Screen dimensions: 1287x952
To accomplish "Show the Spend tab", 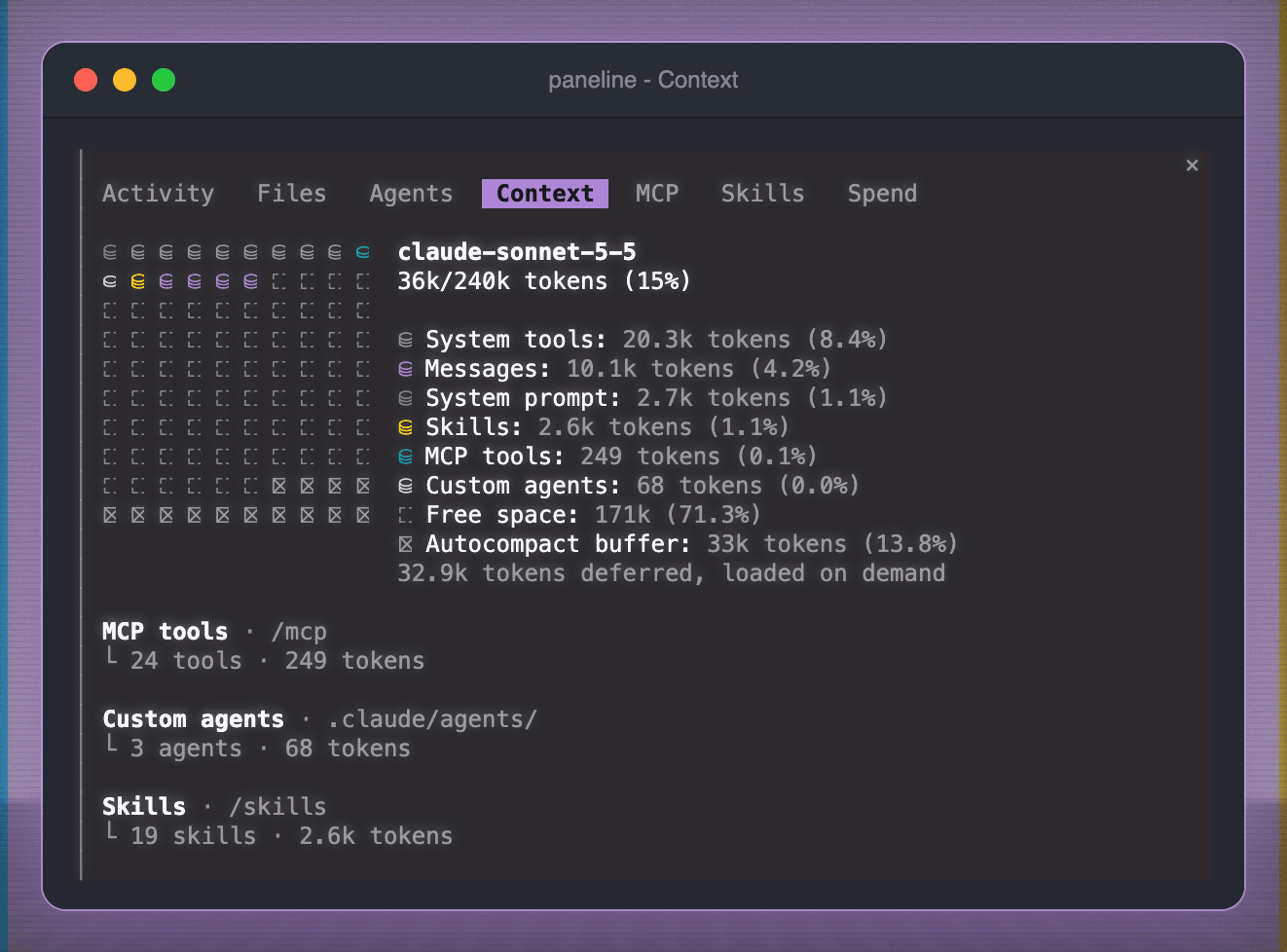I will pos(882,194).
